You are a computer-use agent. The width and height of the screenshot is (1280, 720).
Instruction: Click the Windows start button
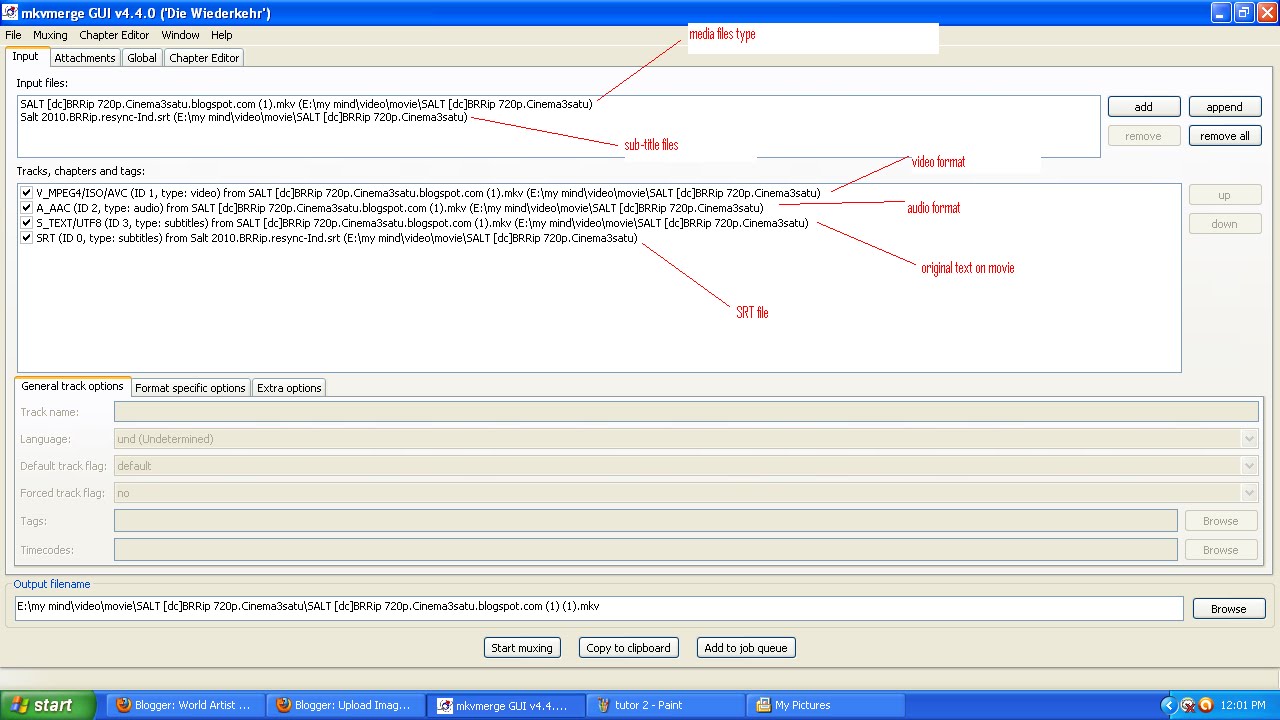coord(47,705)
